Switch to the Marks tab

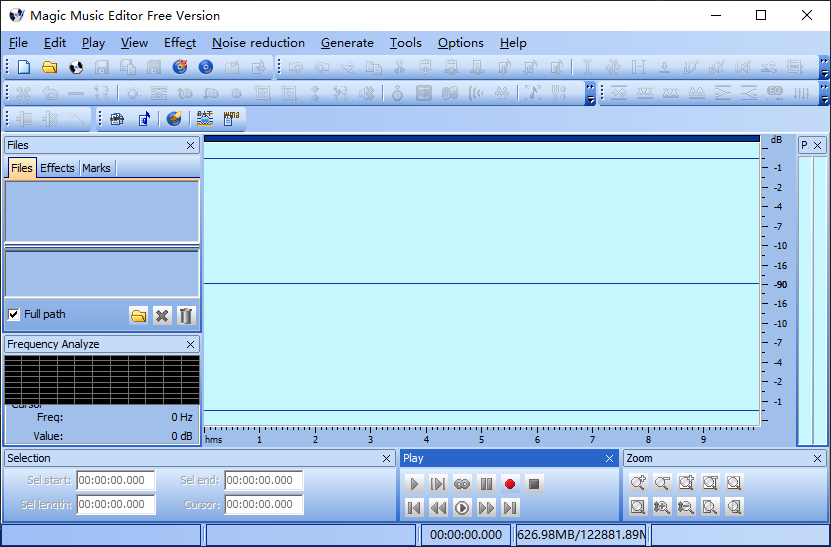96,168
